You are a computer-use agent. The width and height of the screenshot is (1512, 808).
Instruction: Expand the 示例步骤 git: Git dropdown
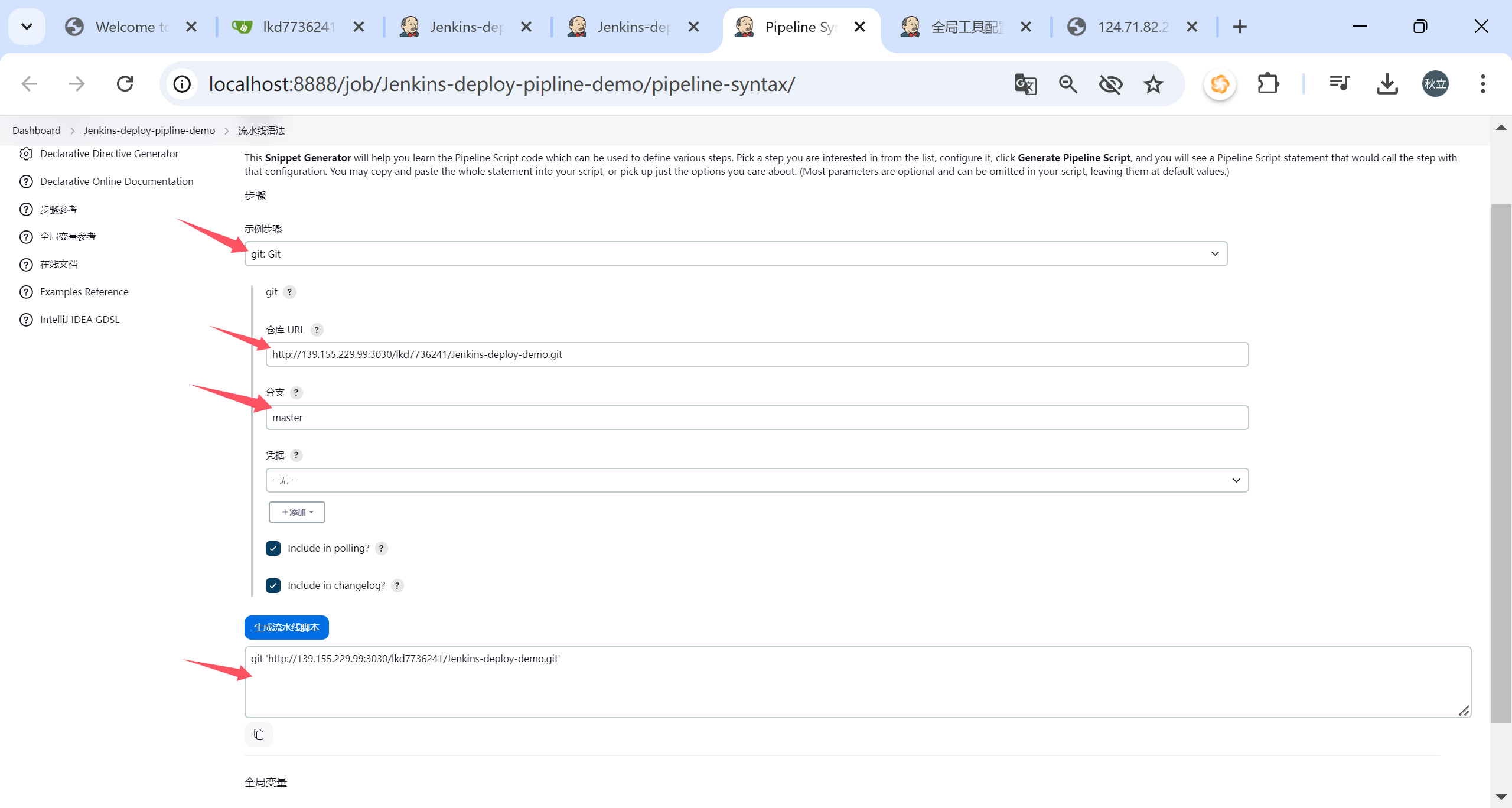point(735,254)
